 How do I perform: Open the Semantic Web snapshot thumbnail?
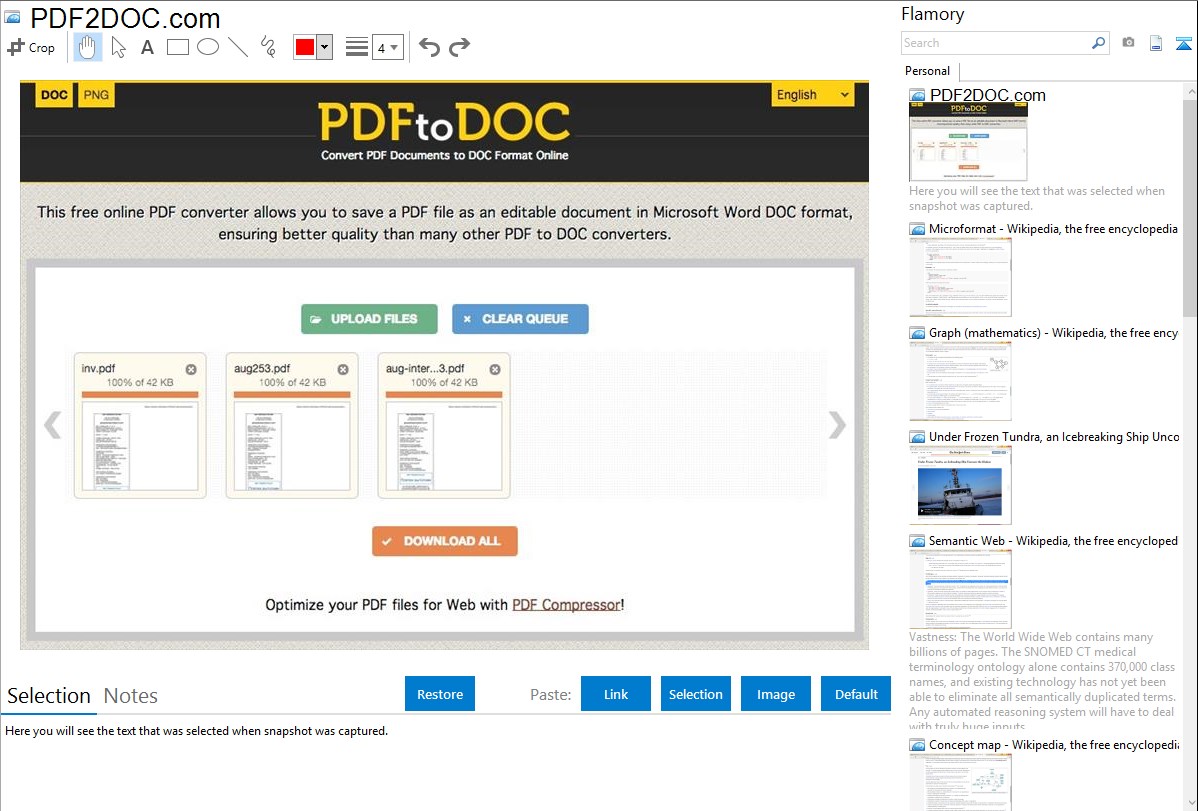pyautogui.click(x=960, y=589)
